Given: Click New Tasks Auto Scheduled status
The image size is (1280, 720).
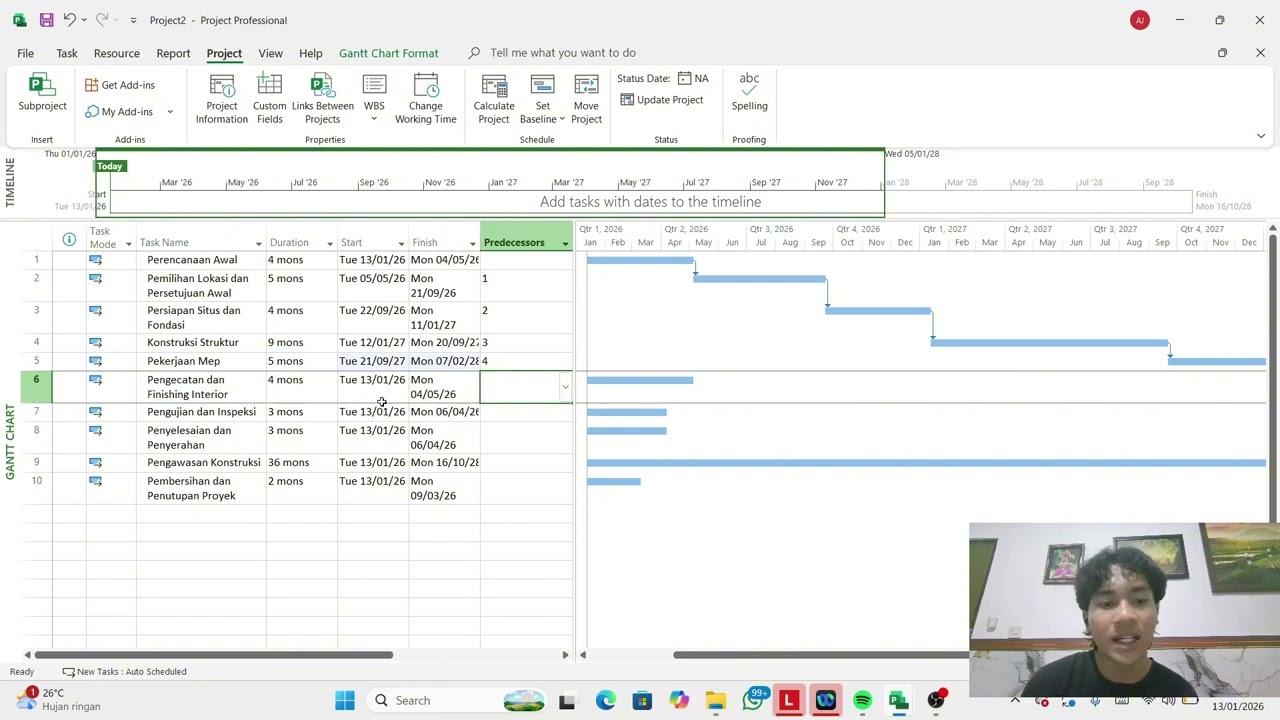Looking at the screenshot, I should pyautogui.click(x=125, y=672).
